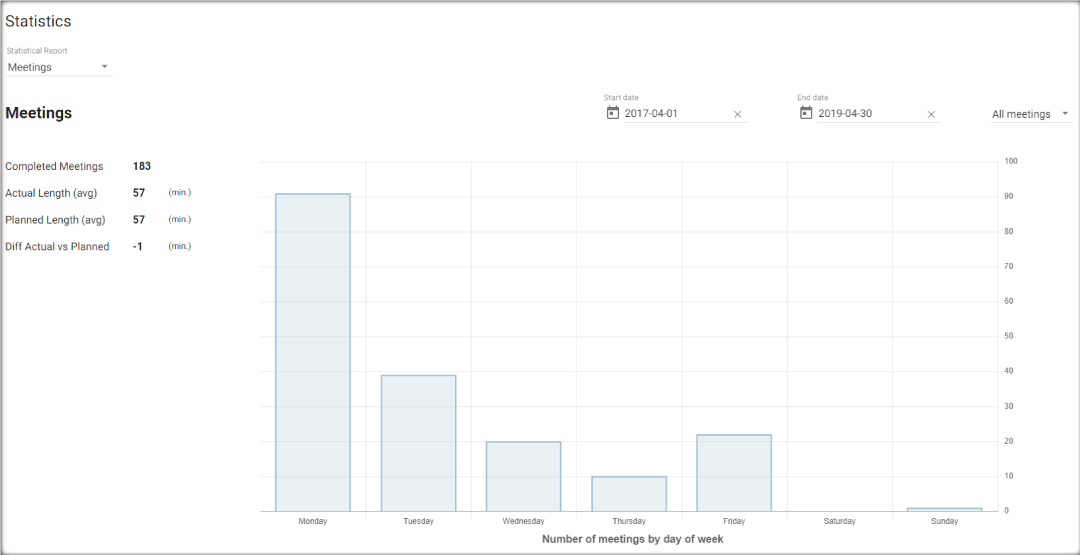The image size is (1080, 555).
Task: Clear the End date with X icon
Action: [x=931, y=114]
